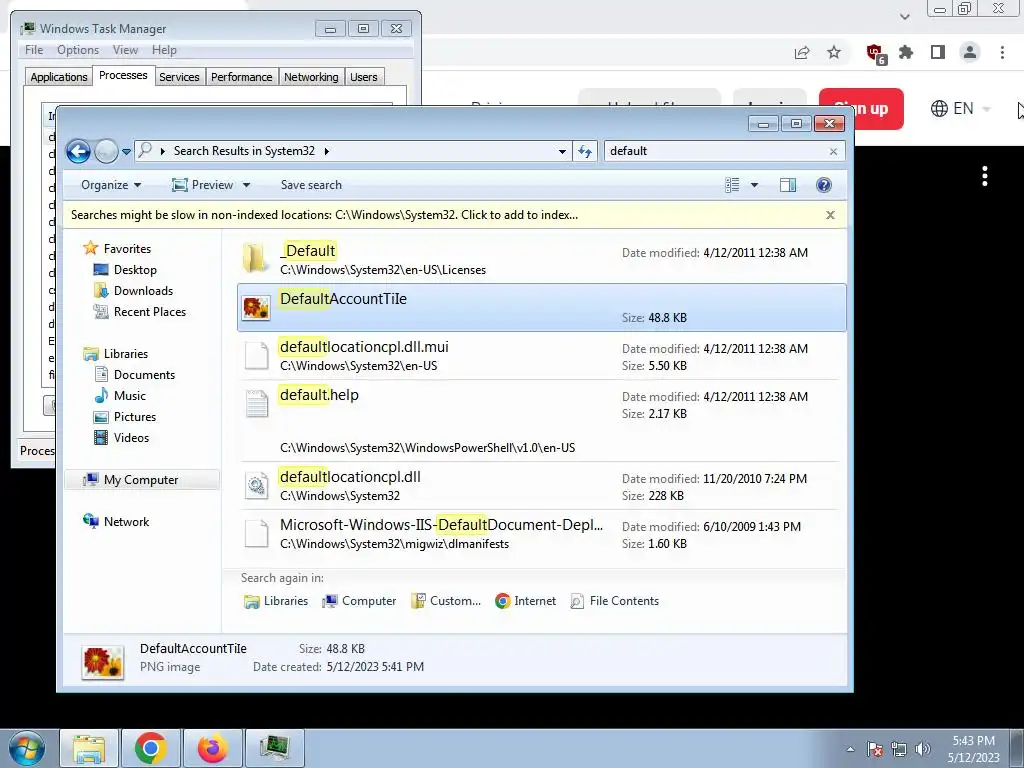Clear the 'default' search text
This screenshot has width=1024, height=768.
click(x=833, y=152)
